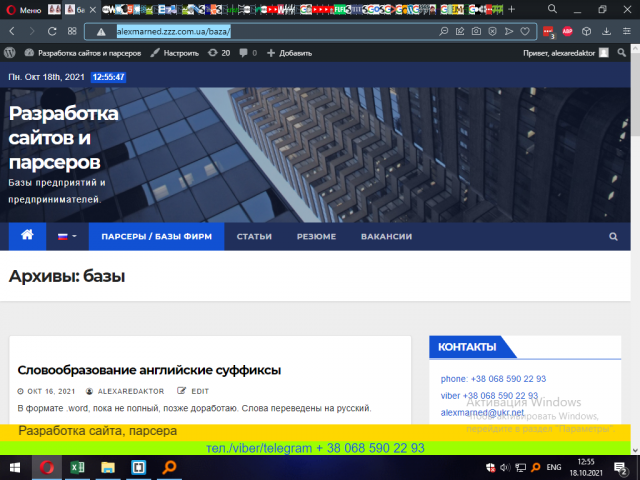Click the page scrollbar thumb
Image resolution: width=640 pixels, height=480 pixels.
(636, 94)
